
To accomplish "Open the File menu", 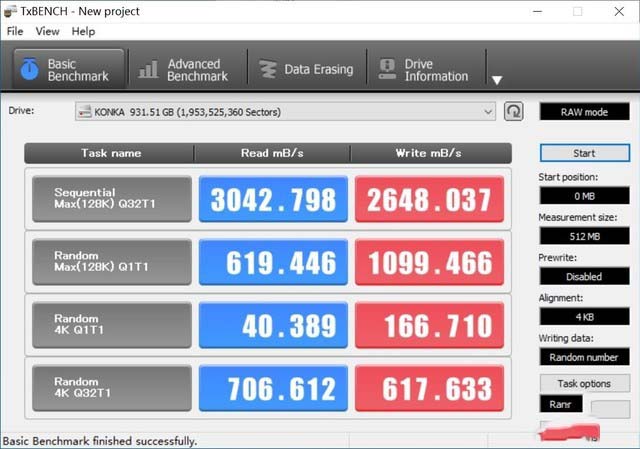I will pos(15,31).
